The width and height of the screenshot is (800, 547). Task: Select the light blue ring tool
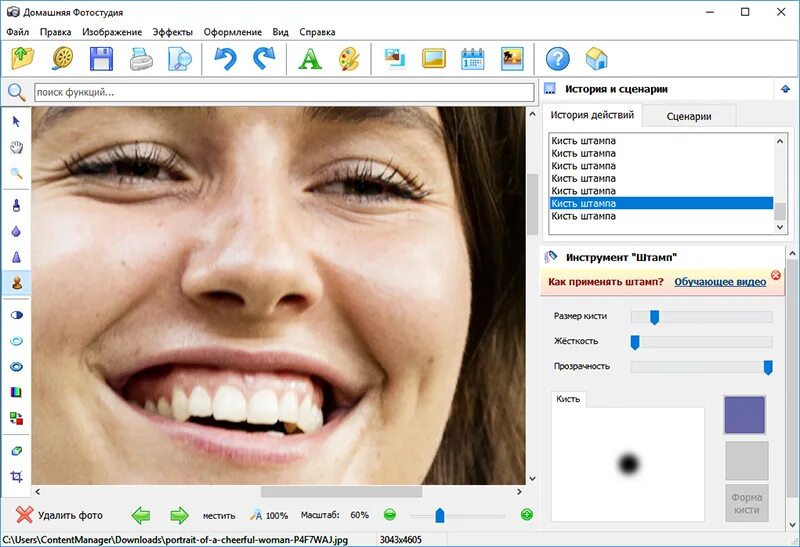[16, 341]
